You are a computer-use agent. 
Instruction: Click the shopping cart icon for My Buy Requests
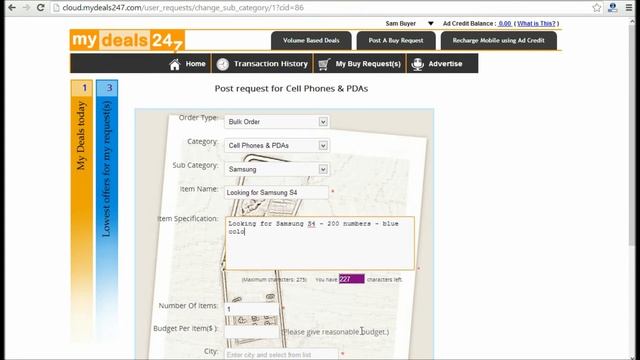click(x=324, y=64)
